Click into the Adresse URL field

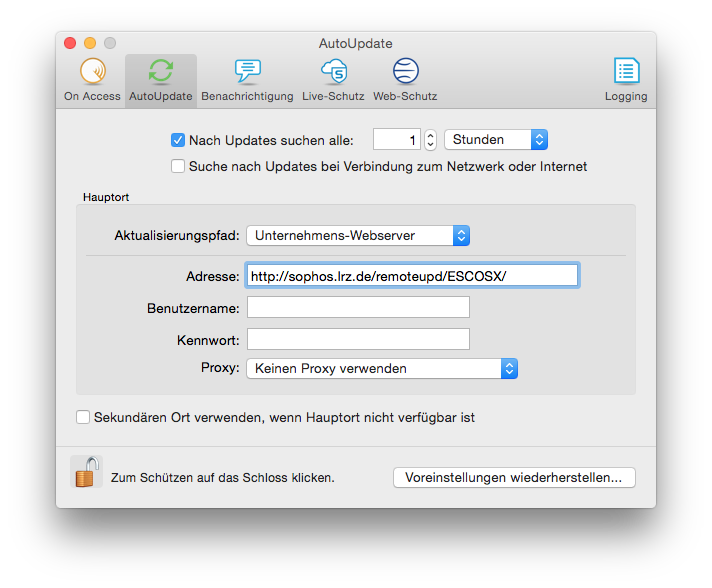pyautogui.click(x=412, y=275)
